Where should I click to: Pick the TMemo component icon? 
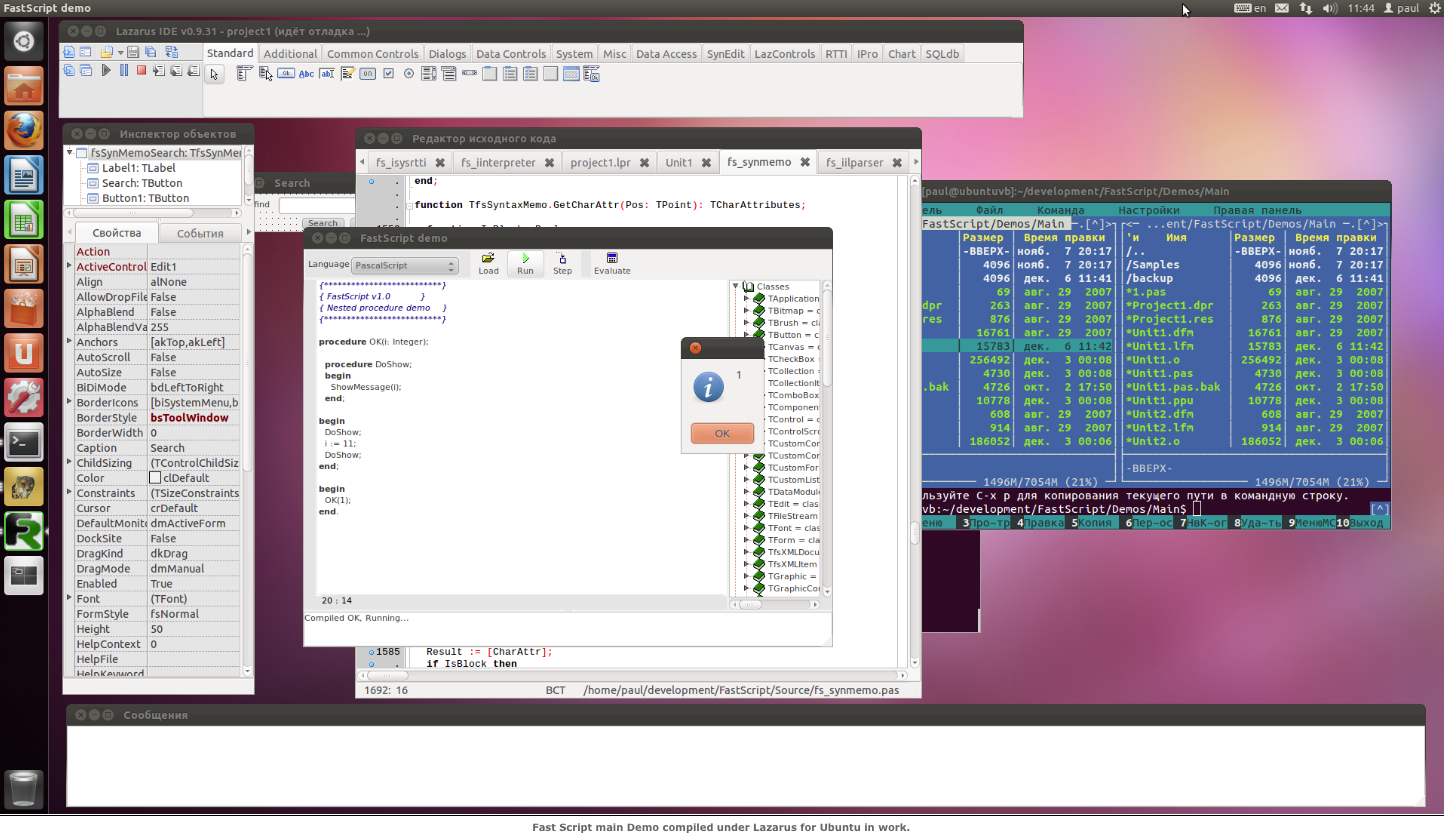(347, 73)
